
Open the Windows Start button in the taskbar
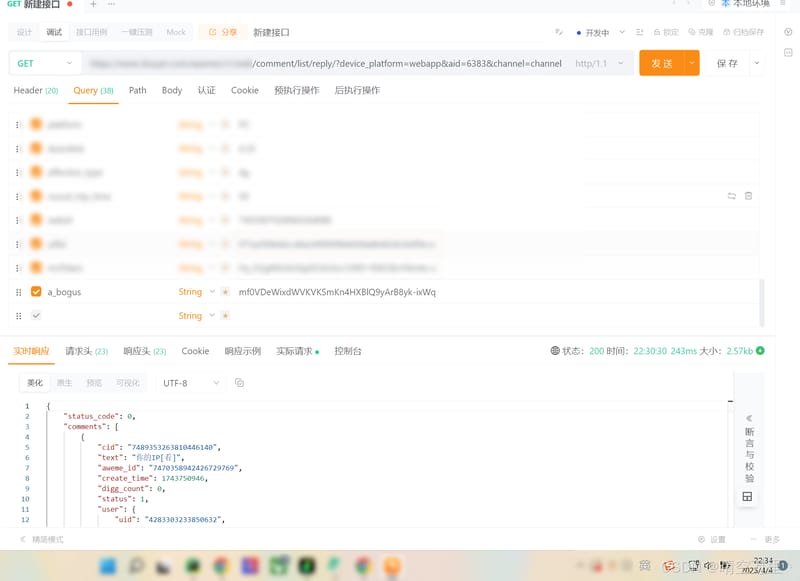click(108, 566)
